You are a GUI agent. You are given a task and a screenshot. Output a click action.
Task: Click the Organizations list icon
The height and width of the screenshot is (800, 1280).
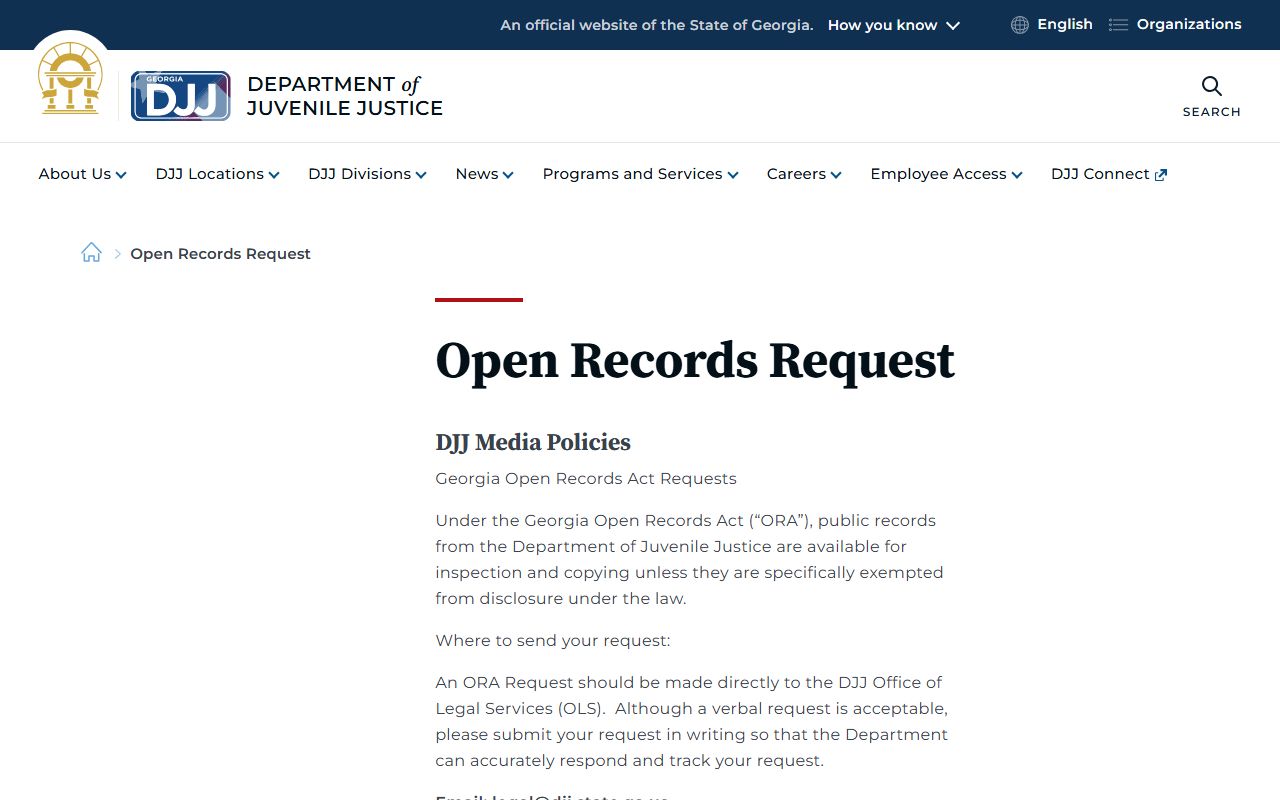pos(1118,25)
